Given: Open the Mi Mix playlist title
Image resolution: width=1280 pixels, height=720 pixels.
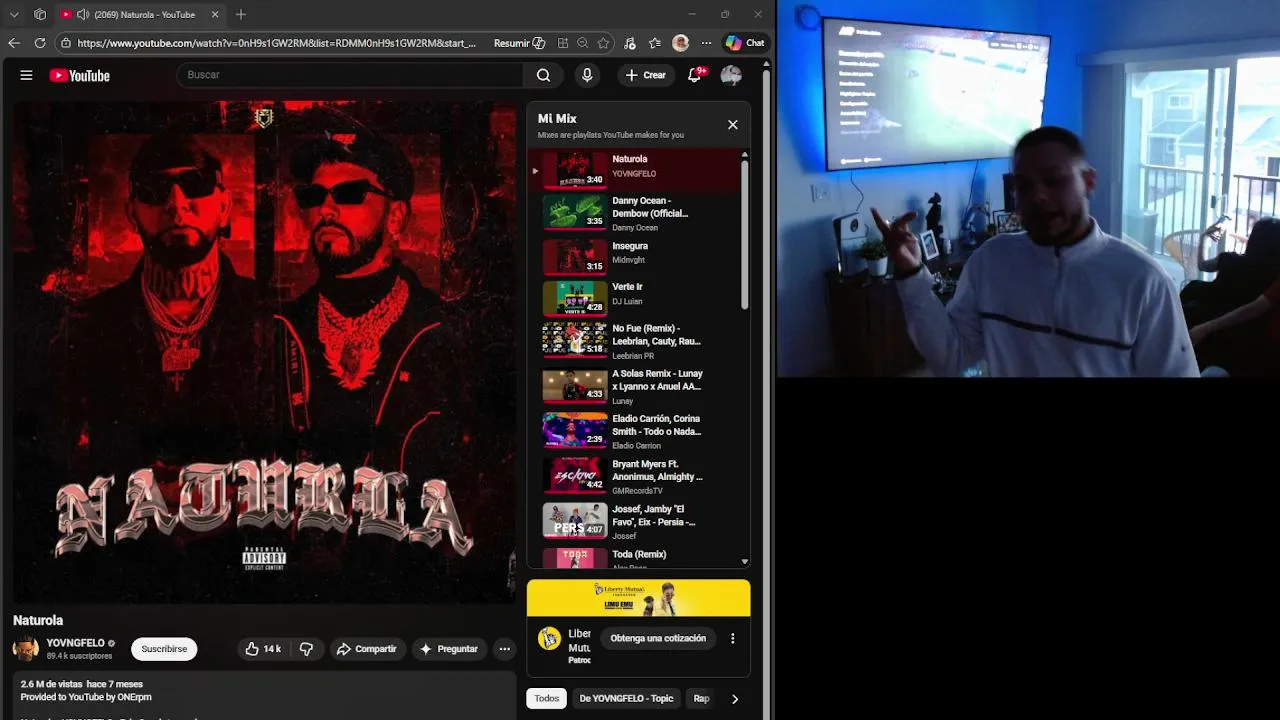Looking at the screenshot, I should 557,118.
